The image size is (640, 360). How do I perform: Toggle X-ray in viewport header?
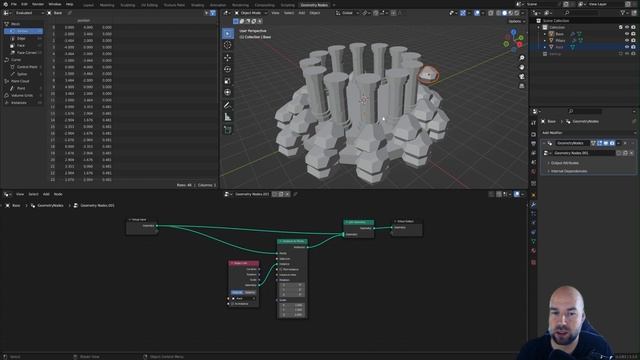pos(491,13)
